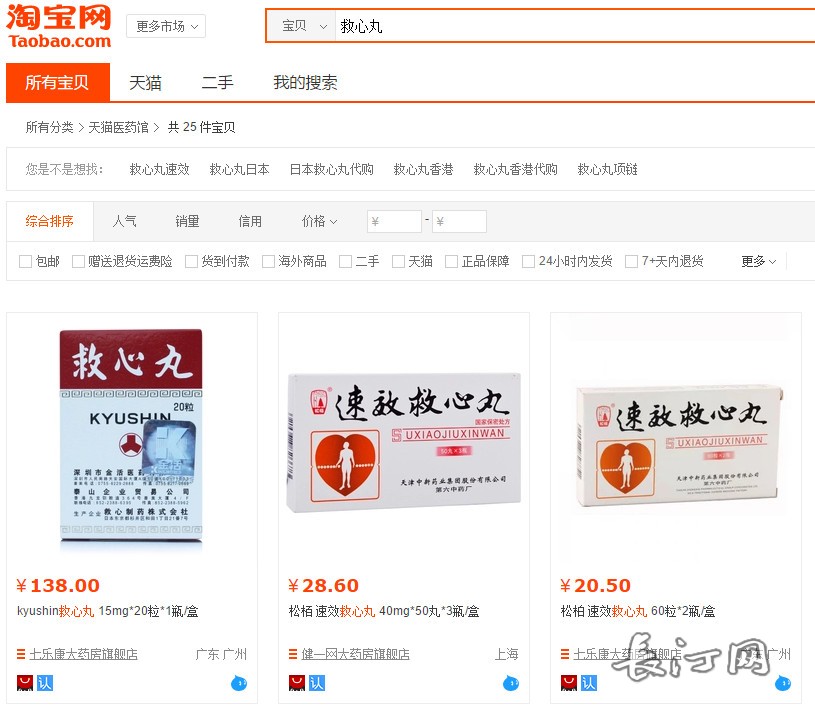Open the 更多市场 dropdown

(166, 26)
